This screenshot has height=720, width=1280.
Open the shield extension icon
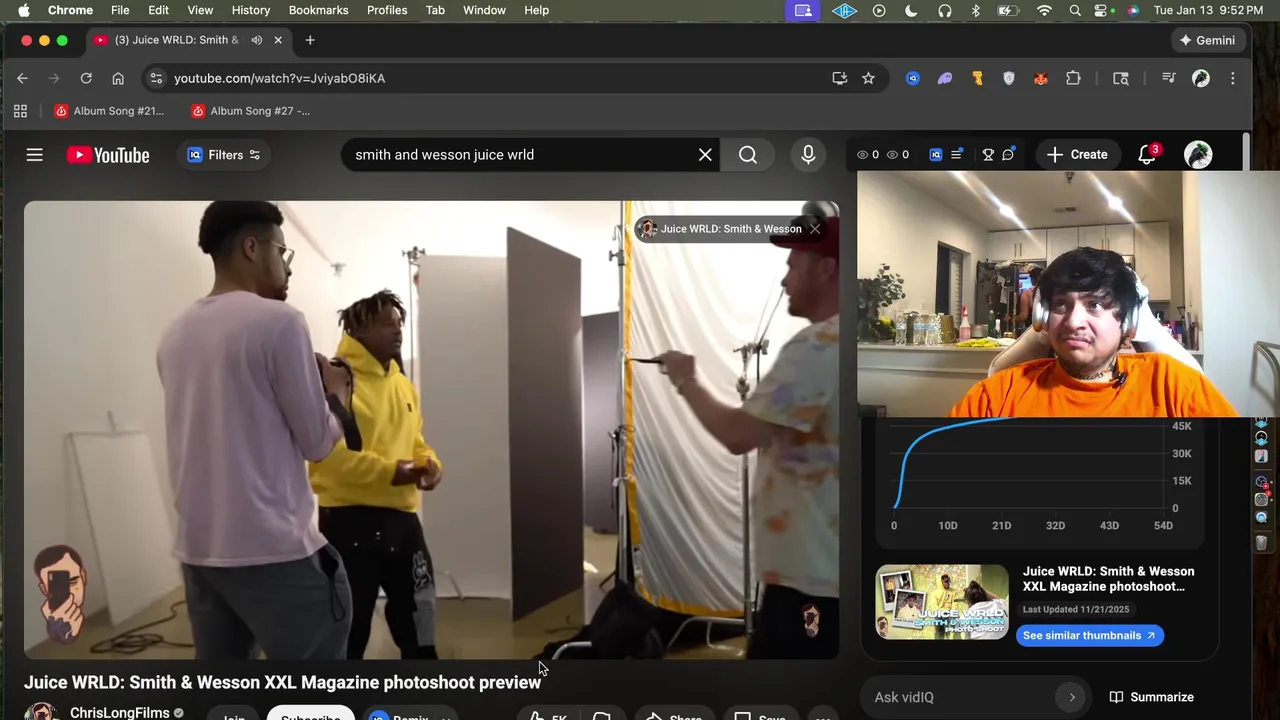click(1009, 78)
